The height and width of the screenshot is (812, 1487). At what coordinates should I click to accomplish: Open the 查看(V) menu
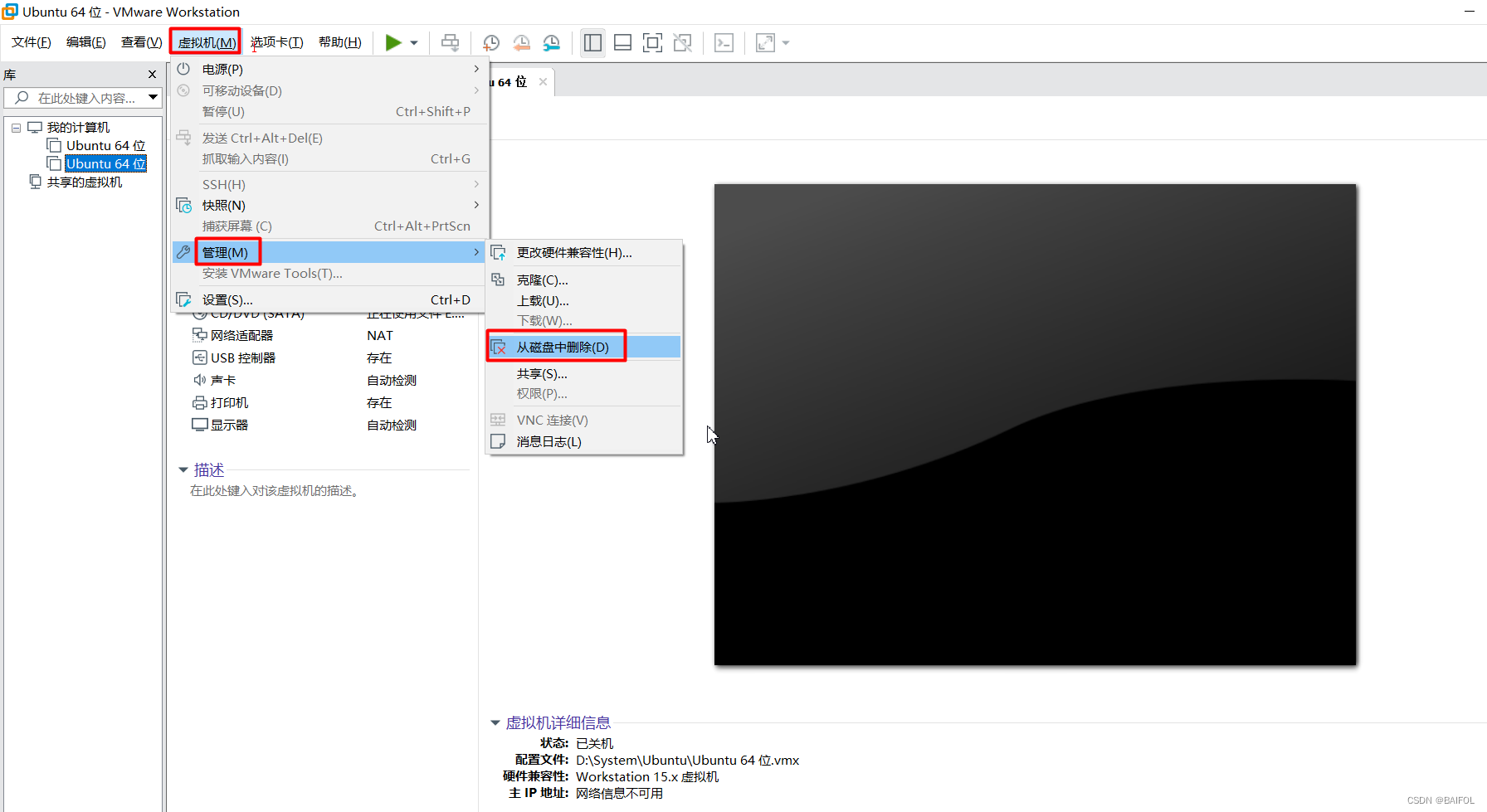[142, 42]
